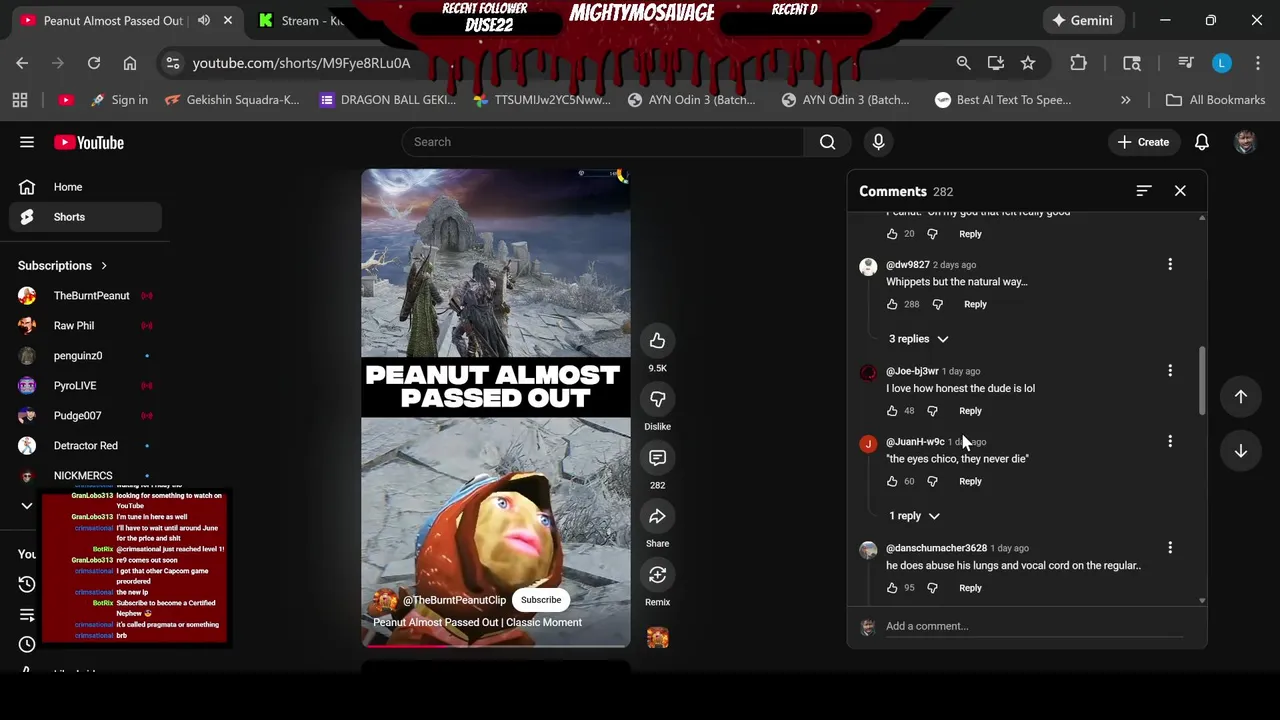This screenshot has height=720, width=1280.
Task: Click the browser address bar URL
Action: tap(301, 63)
